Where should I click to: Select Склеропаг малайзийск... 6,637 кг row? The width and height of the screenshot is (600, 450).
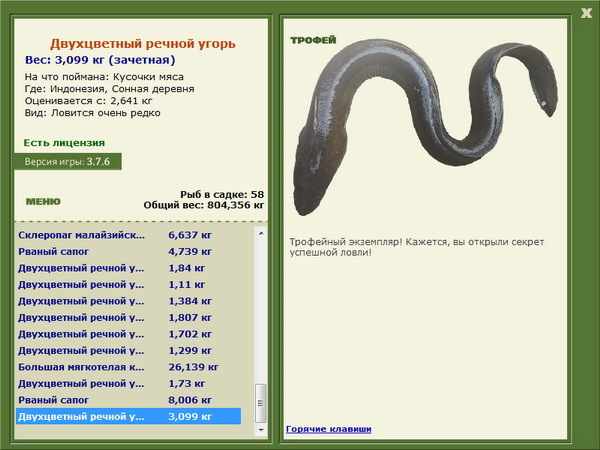(129, 235)
